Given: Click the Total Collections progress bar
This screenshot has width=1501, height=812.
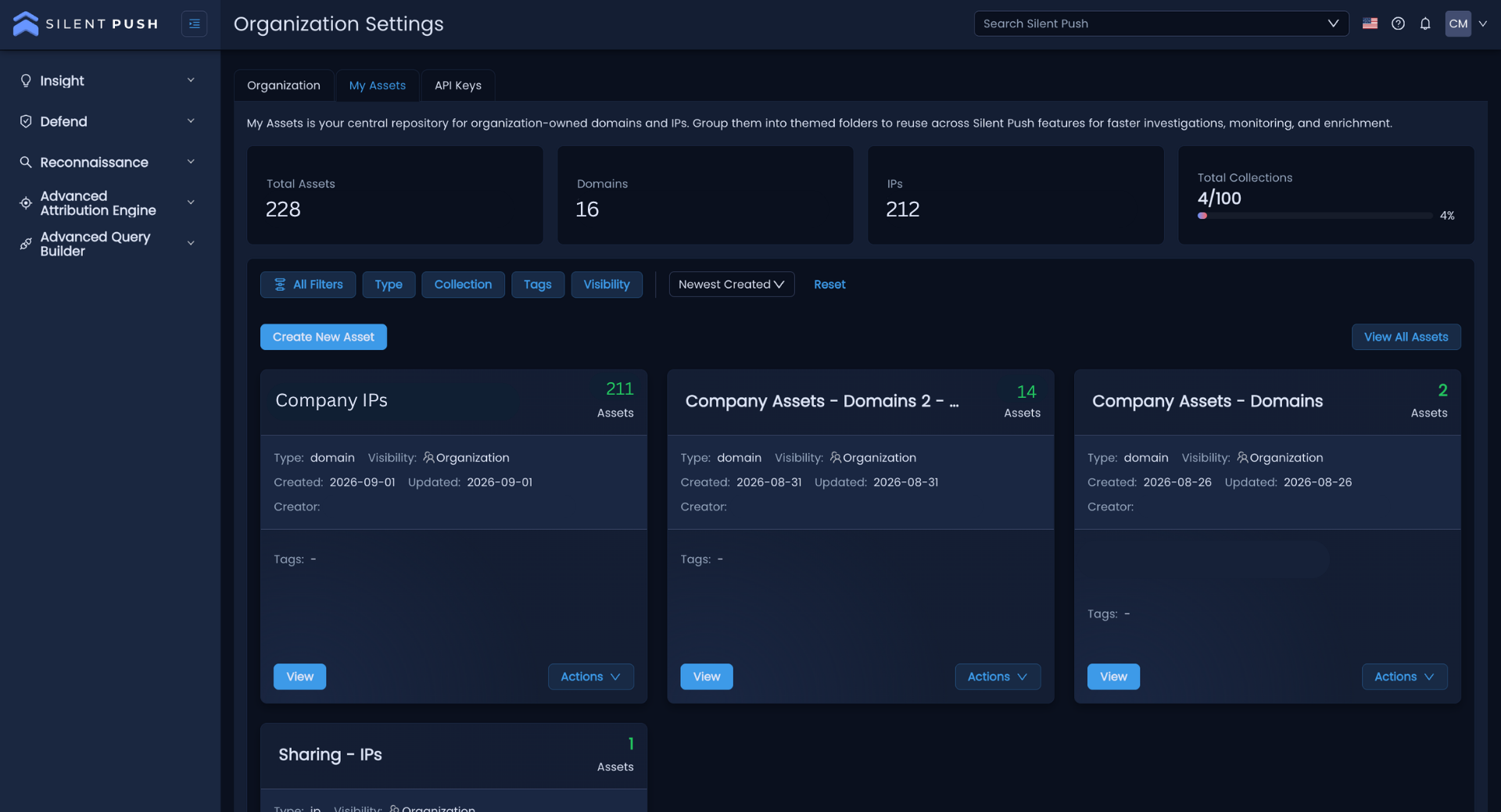Looking at the screenshot, I should (1315, 216).
